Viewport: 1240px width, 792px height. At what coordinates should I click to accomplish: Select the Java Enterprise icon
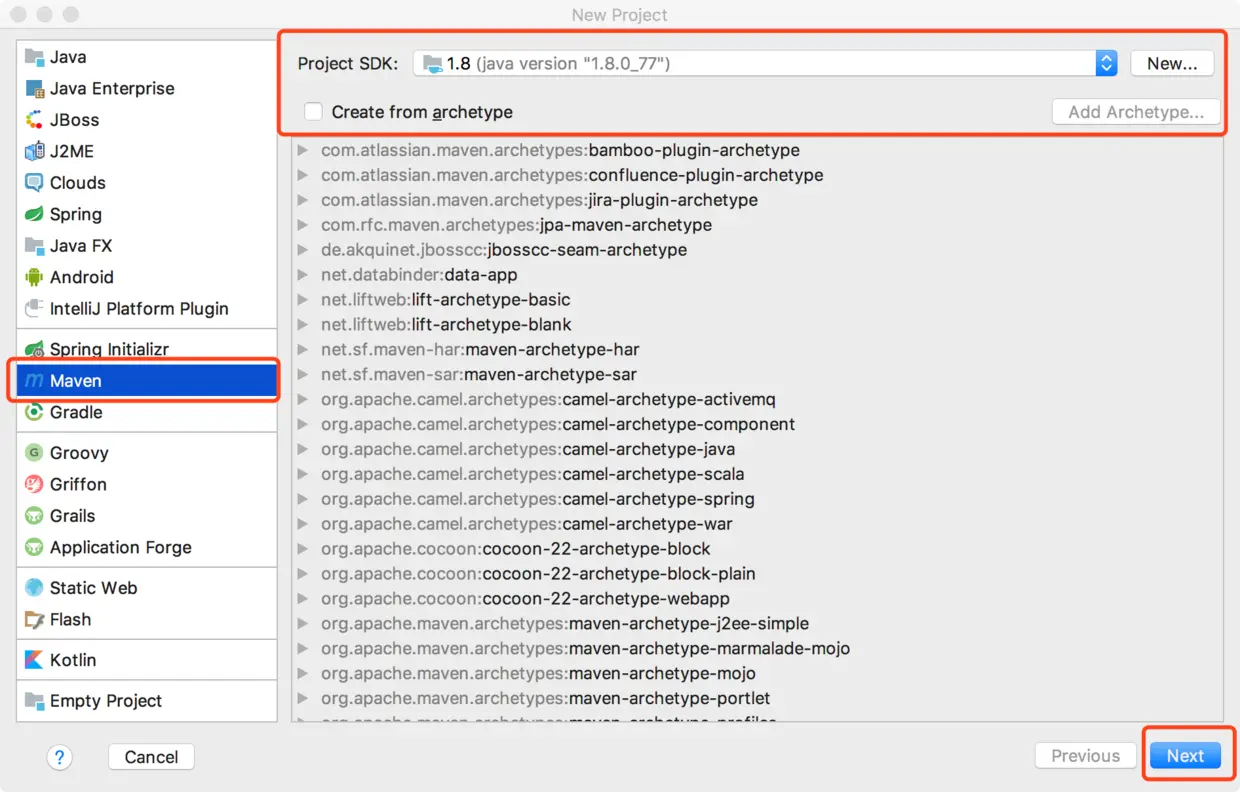34,88
